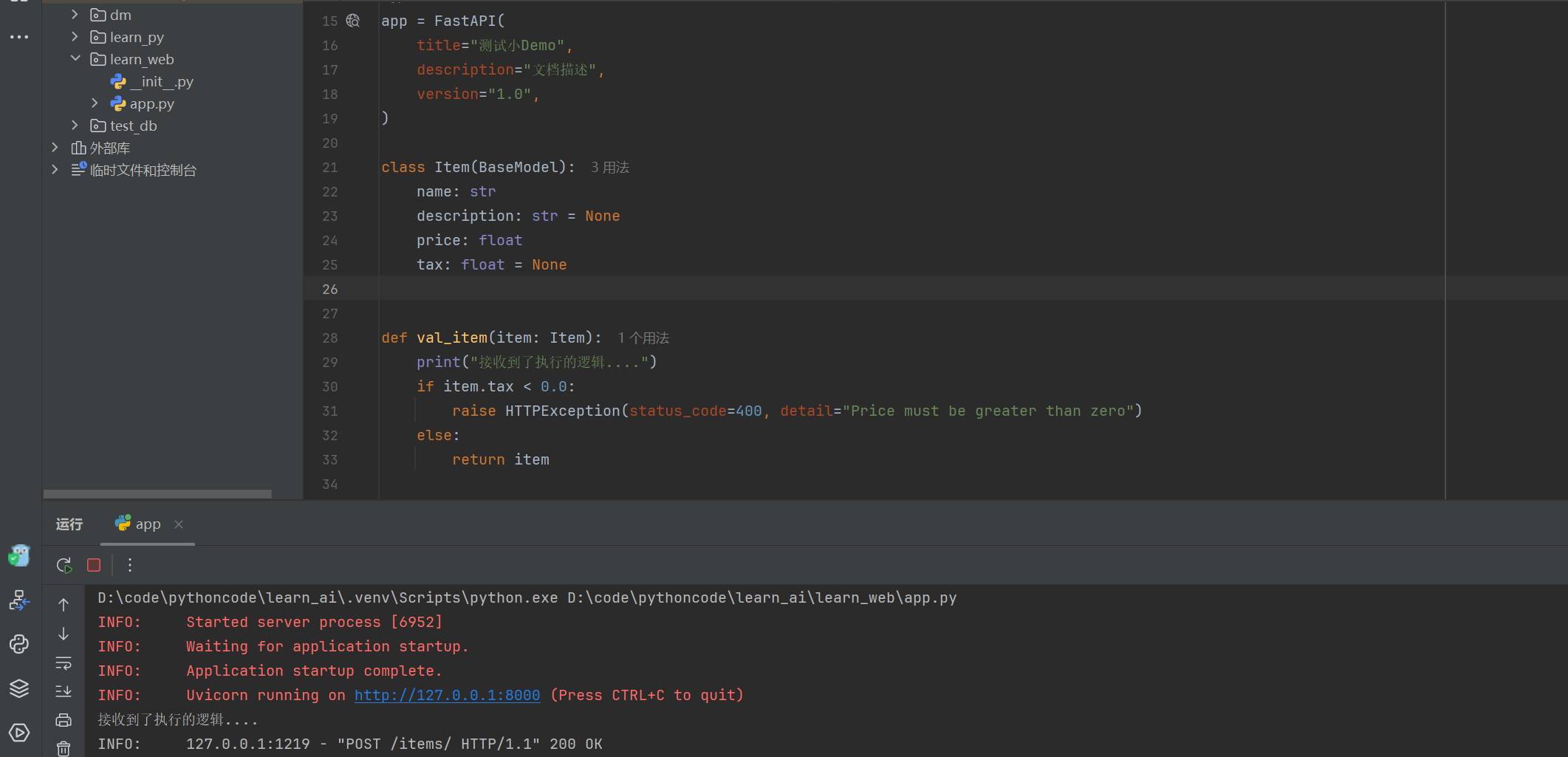Expand the test_db folder

pos(75,126)
